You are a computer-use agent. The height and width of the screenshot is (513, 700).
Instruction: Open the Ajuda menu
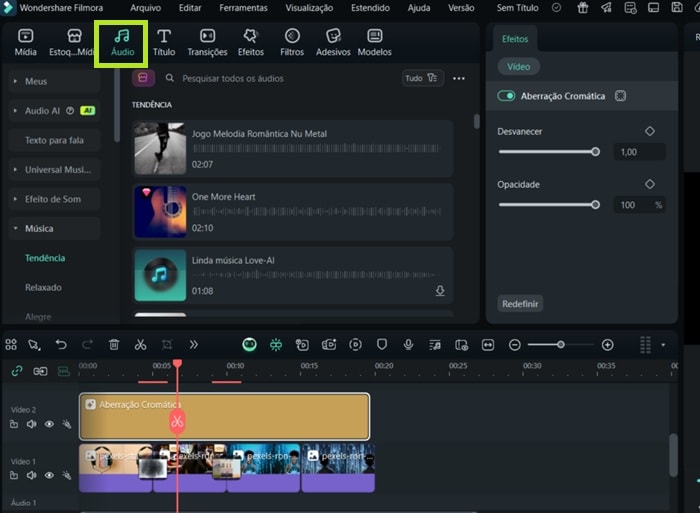point(419,8)
